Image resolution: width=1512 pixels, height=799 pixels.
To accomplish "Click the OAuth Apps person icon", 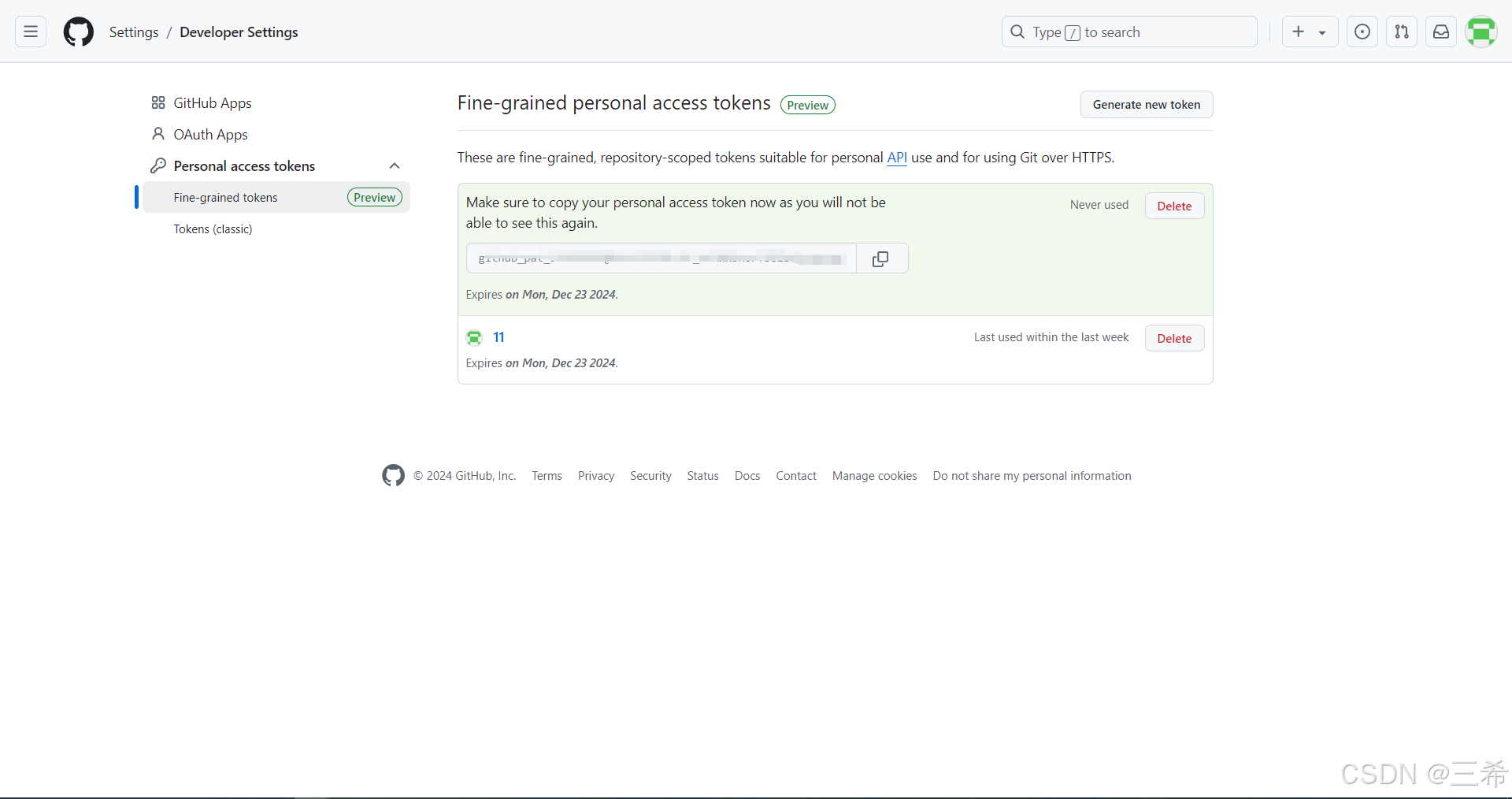I will (158, 134).
